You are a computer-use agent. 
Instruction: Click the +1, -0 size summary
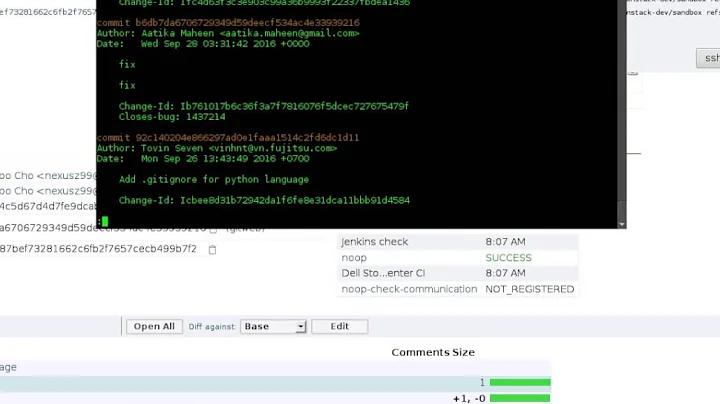click(469, 398)
